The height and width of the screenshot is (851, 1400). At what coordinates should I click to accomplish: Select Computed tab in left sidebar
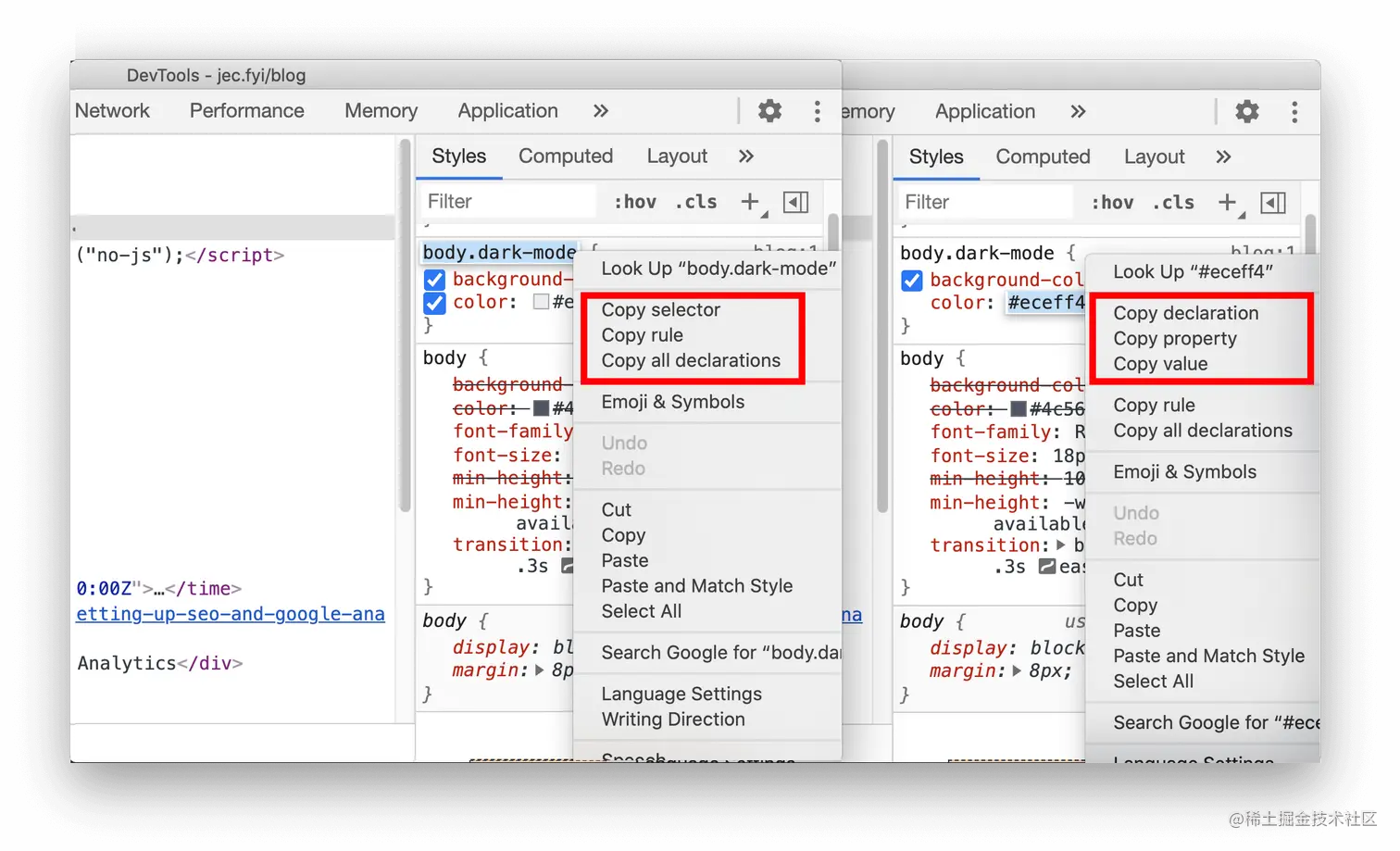(x=566, y=156)
